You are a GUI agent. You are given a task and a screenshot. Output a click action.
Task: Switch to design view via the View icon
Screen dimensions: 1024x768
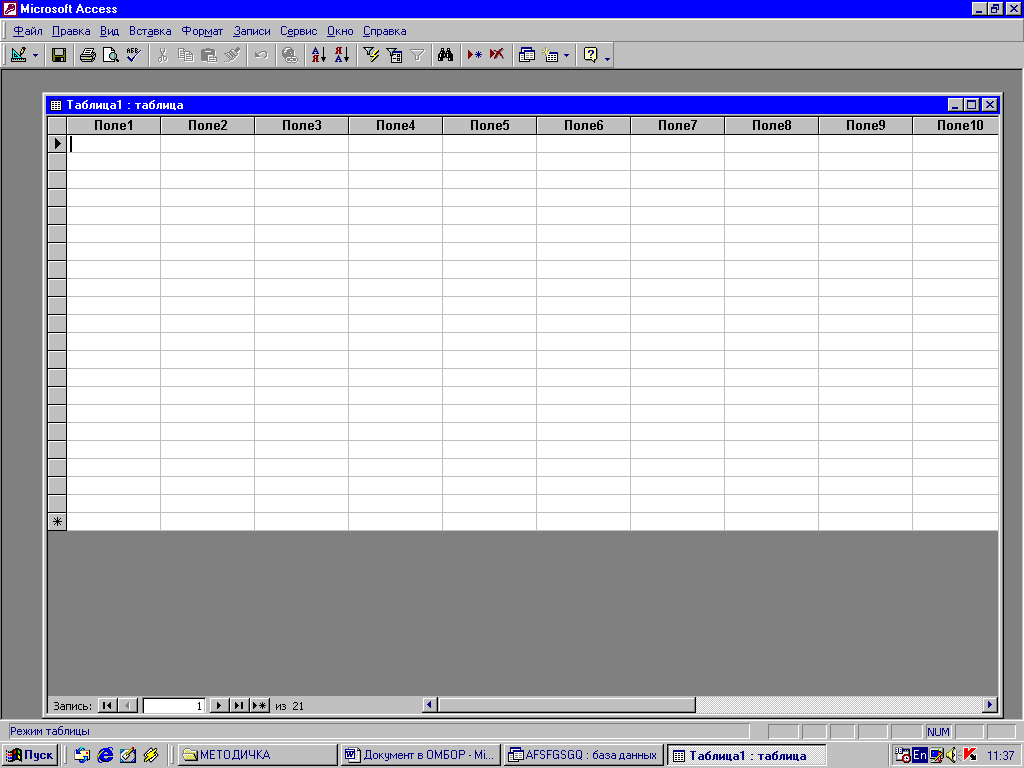pos(19,55)
